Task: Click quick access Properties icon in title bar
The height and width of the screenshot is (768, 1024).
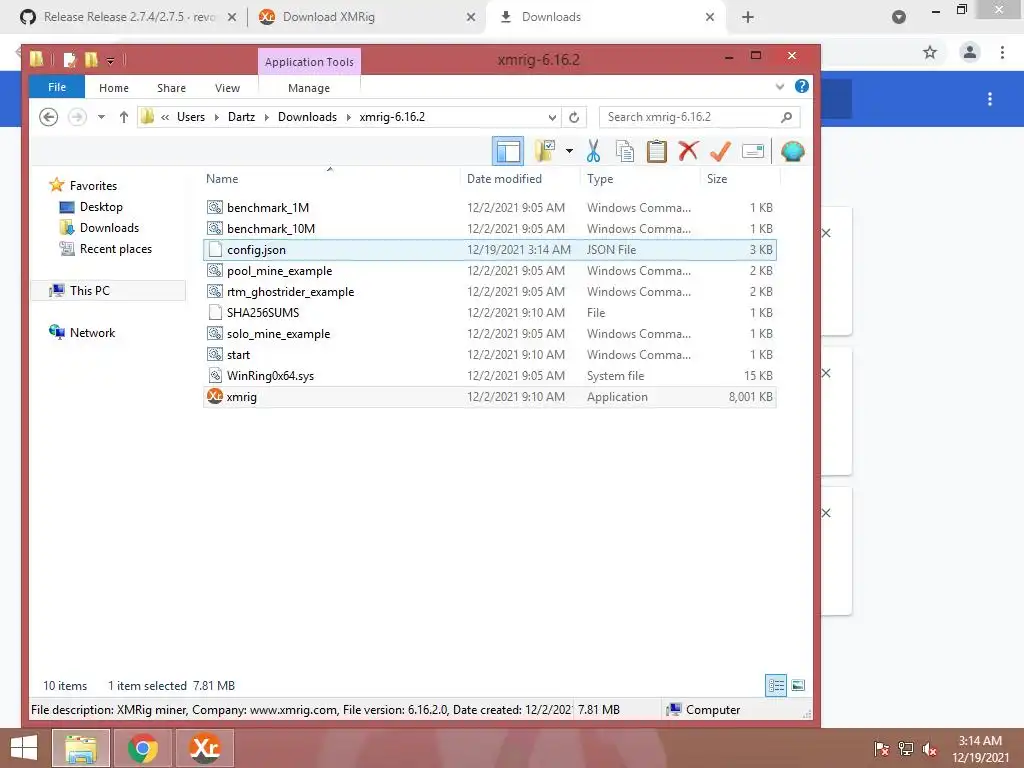Action: coord(69,60)
